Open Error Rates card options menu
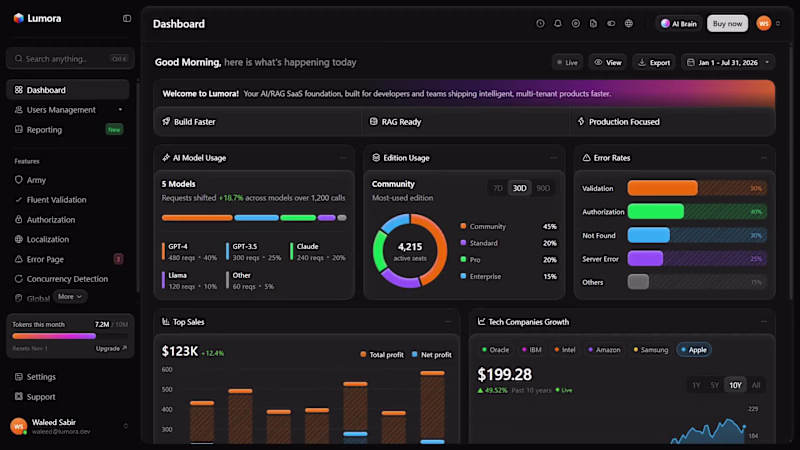This screenshot has width=800, height=450. tap(764, 158)
